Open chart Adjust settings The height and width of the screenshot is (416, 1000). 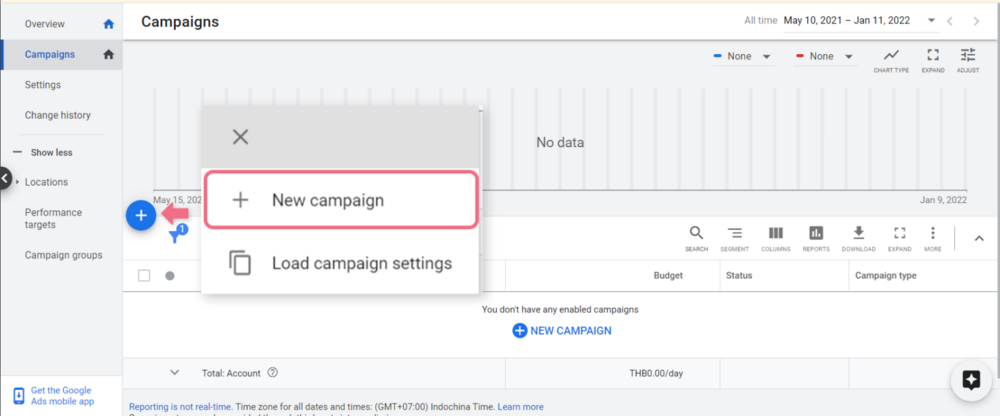click(x=967, y=61)
